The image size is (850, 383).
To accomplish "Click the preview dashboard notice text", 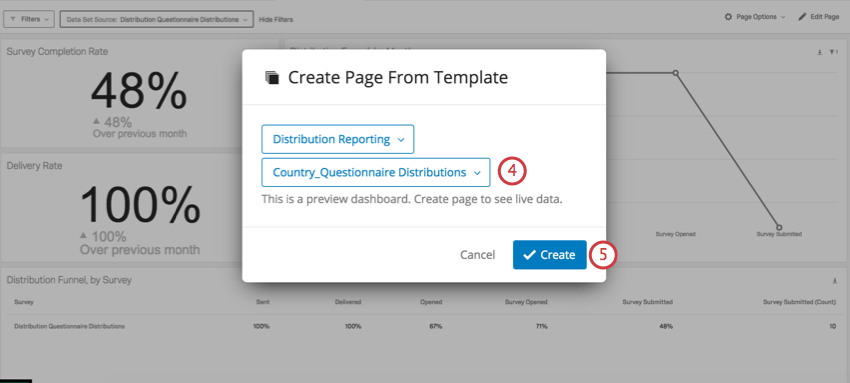I will click(413, 199).
